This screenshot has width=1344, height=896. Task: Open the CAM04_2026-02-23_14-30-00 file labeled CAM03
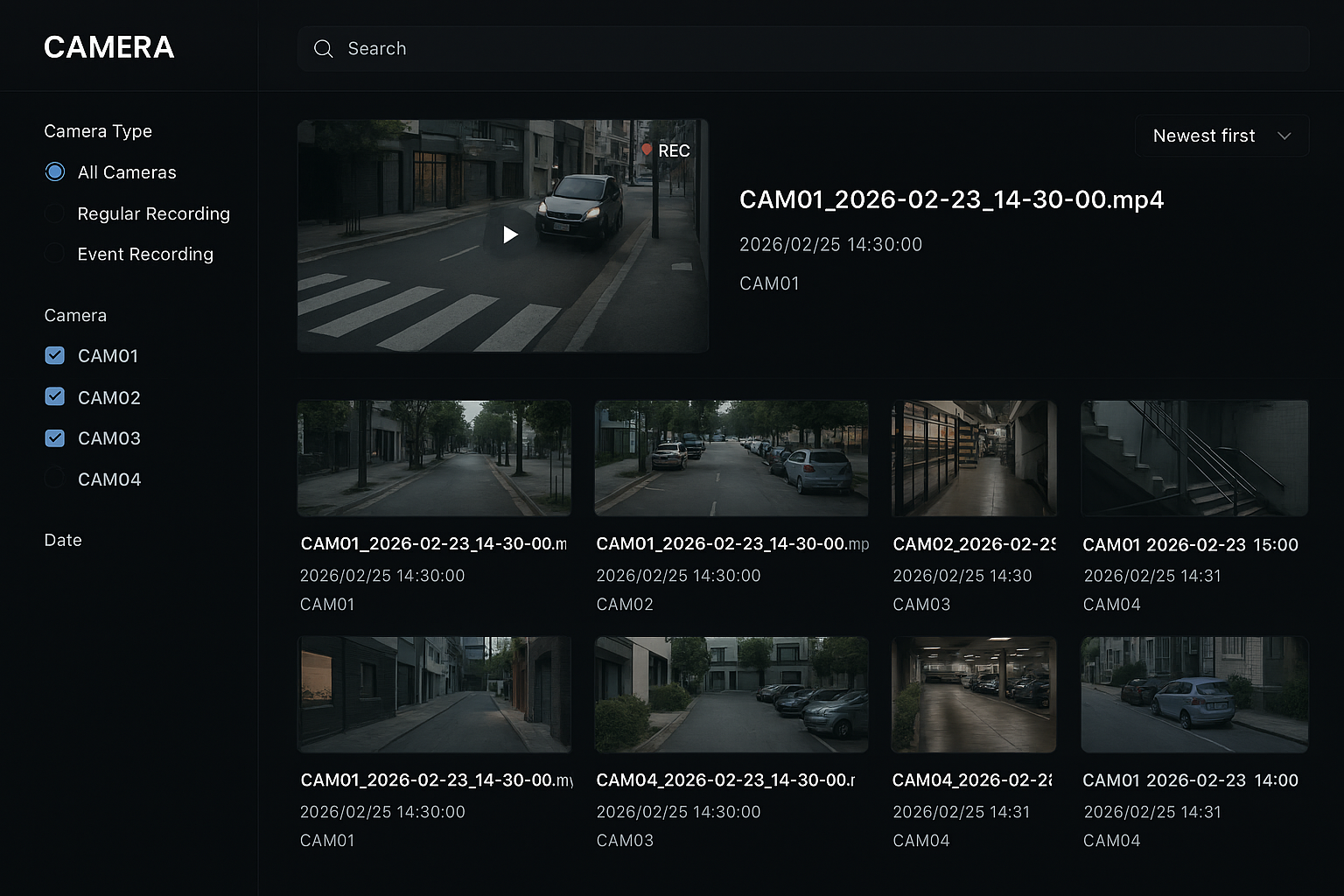coord(731,695)
